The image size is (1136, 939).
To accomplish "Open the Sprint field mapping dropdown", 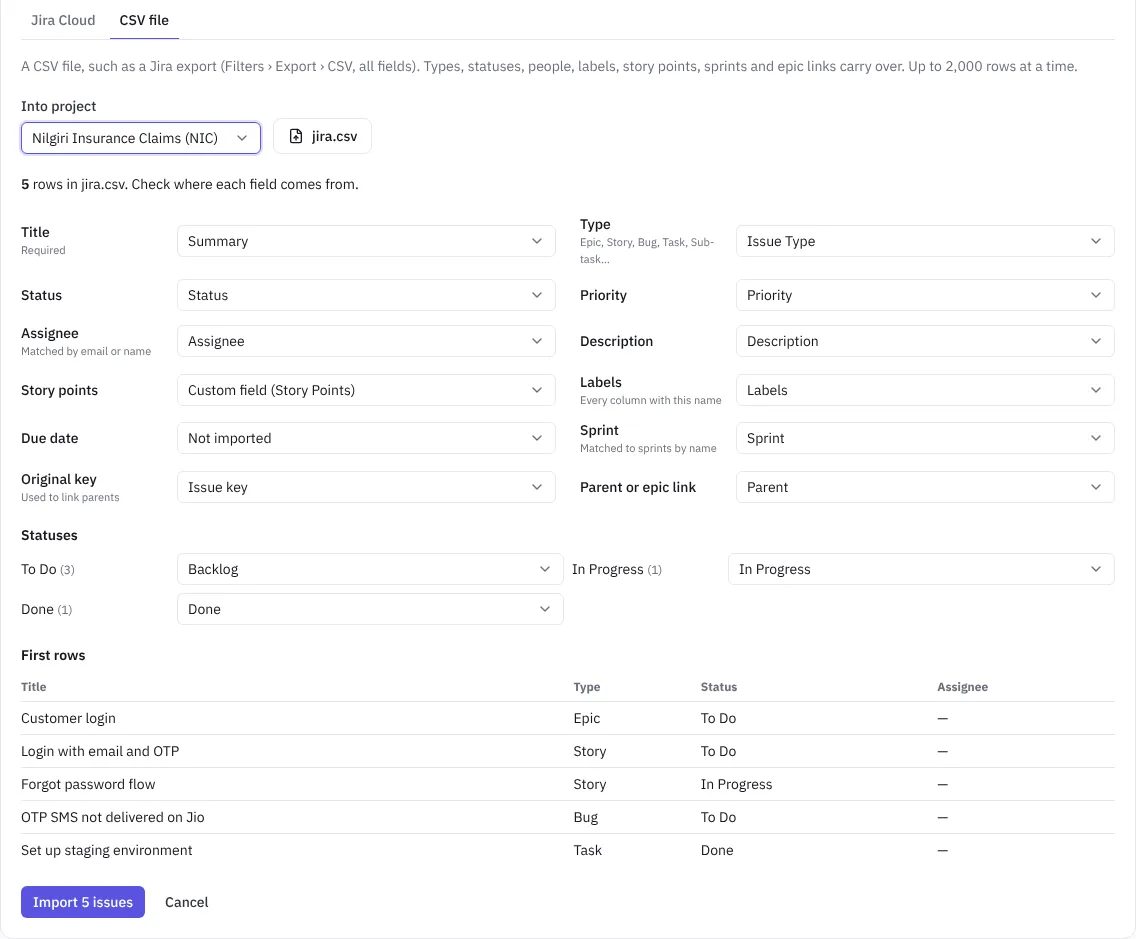I will [925, 438].
